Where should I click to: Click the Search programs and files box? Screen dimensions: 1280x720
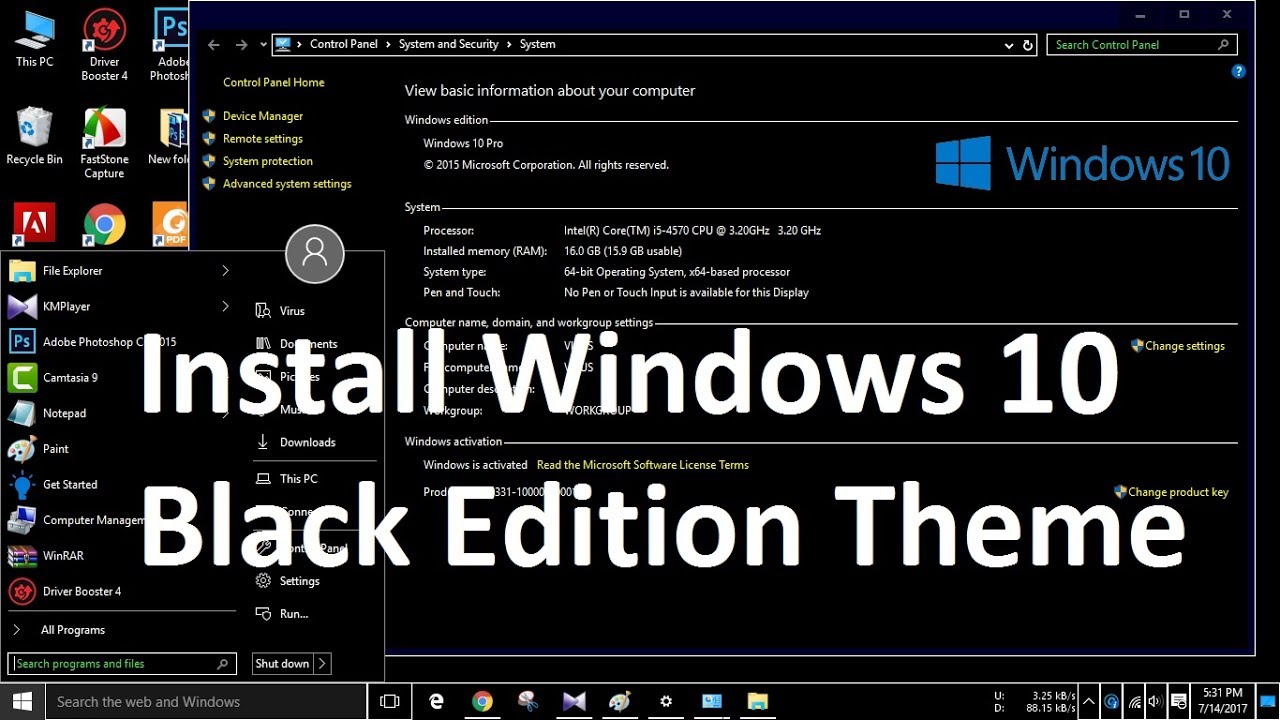[x=122, y=664]
